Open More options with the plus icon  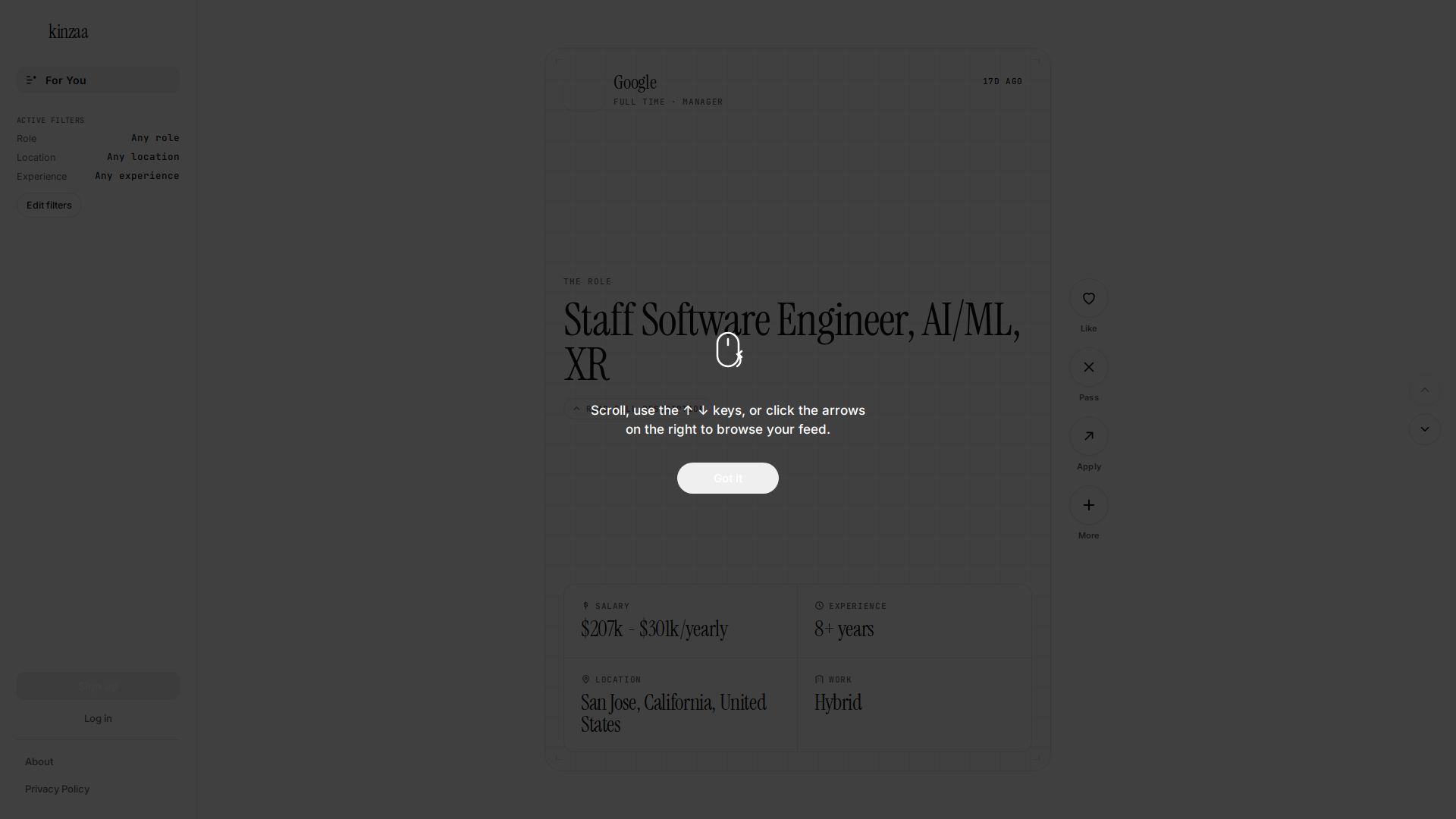(1089, 506)
